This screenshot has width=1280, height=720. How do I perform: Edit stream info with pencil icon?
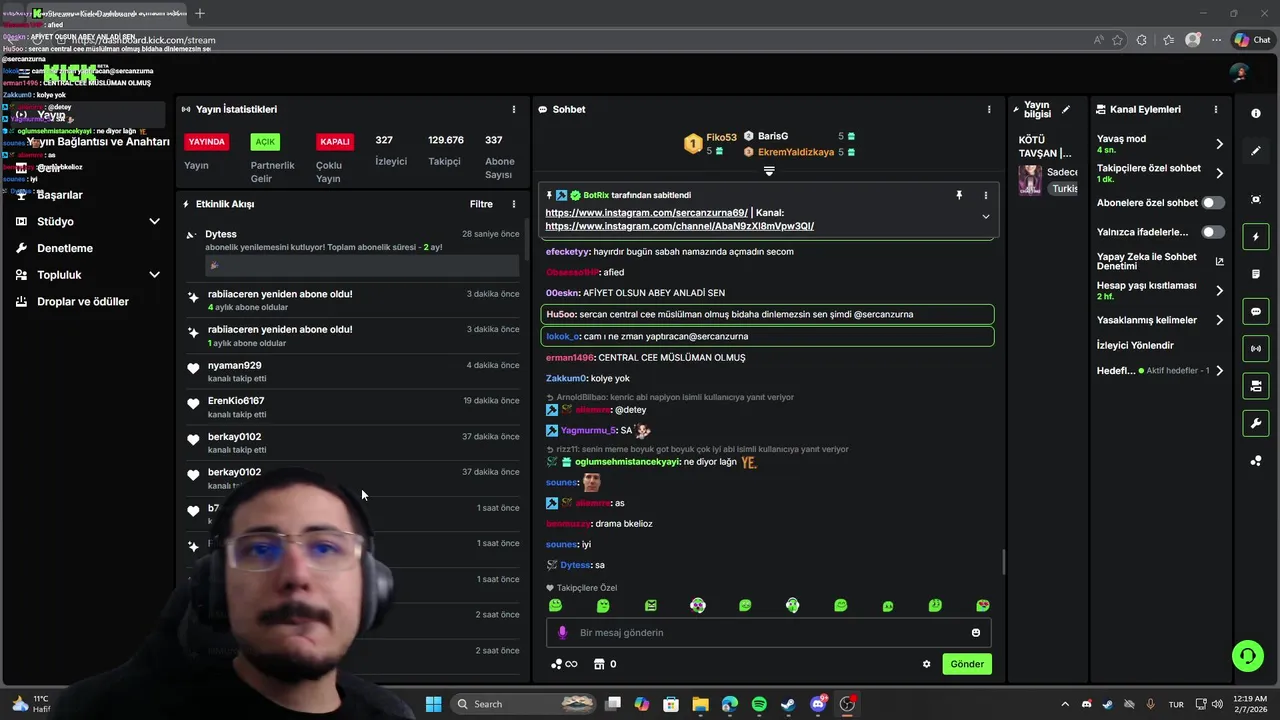click(x=1066, y=109)
